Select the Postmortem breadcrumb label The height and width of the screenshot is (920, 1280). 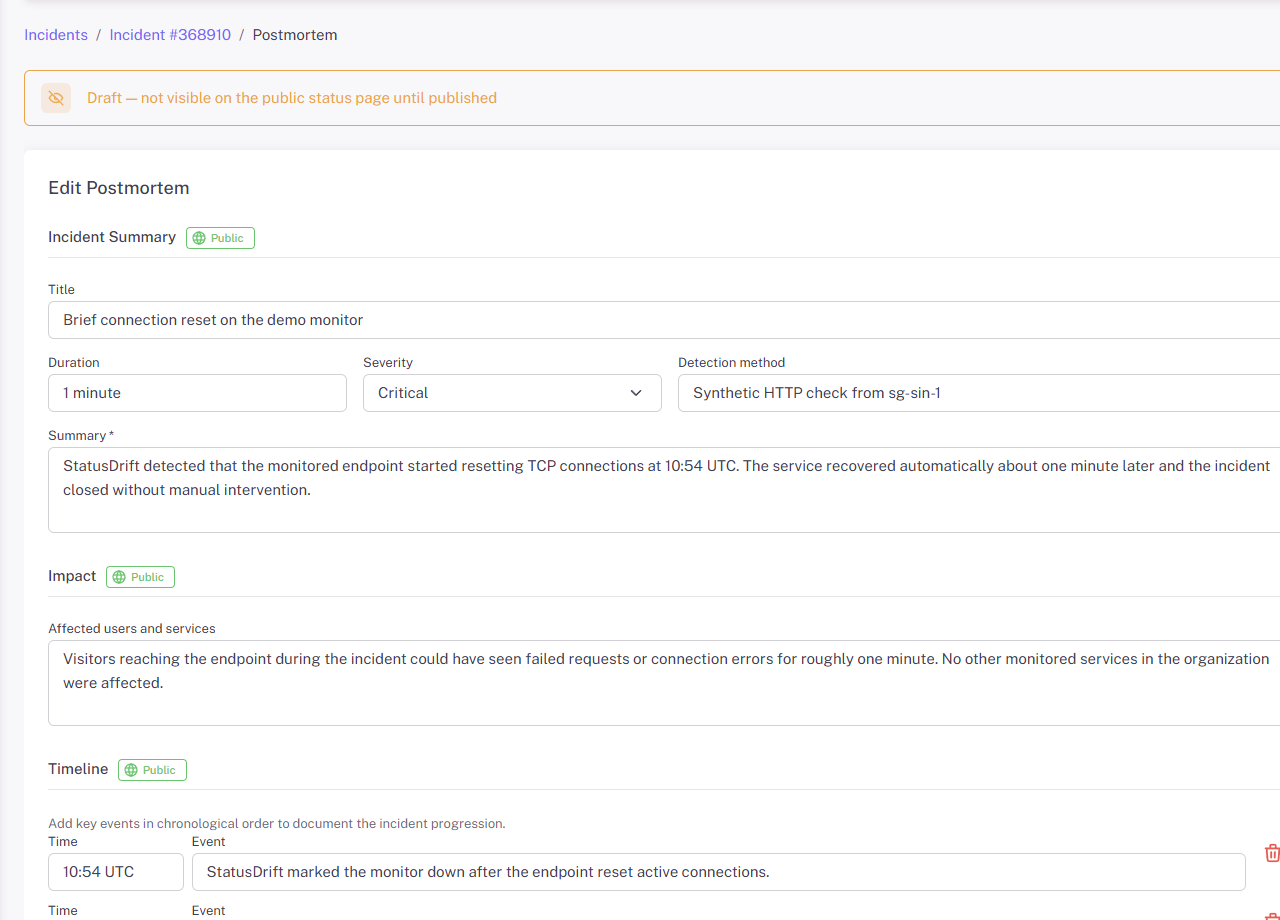[x=294, y=34]
